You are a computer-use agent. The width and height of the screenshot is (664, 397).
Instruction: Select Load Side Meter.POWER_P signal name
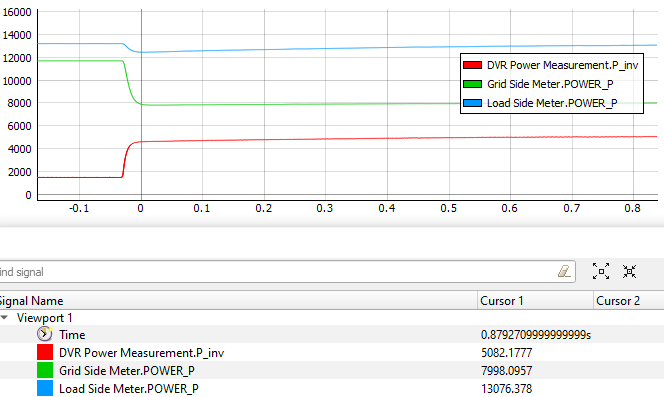(x=129, y=389)
